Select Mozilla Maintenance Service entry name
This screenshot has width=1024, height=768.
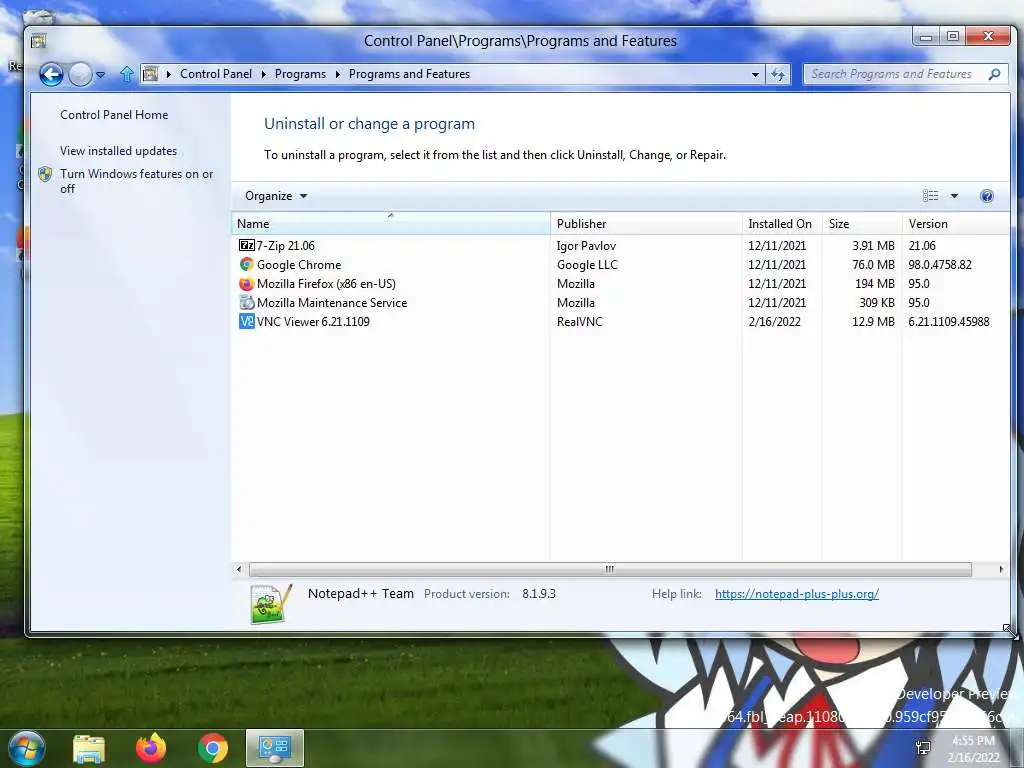point(332,302)
